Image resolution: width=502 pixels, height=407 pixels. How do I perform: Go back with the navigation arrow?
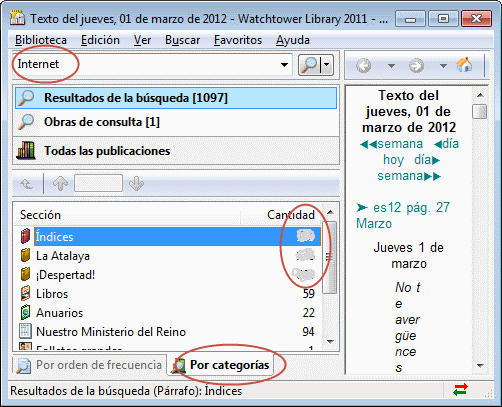pos(364,65)
